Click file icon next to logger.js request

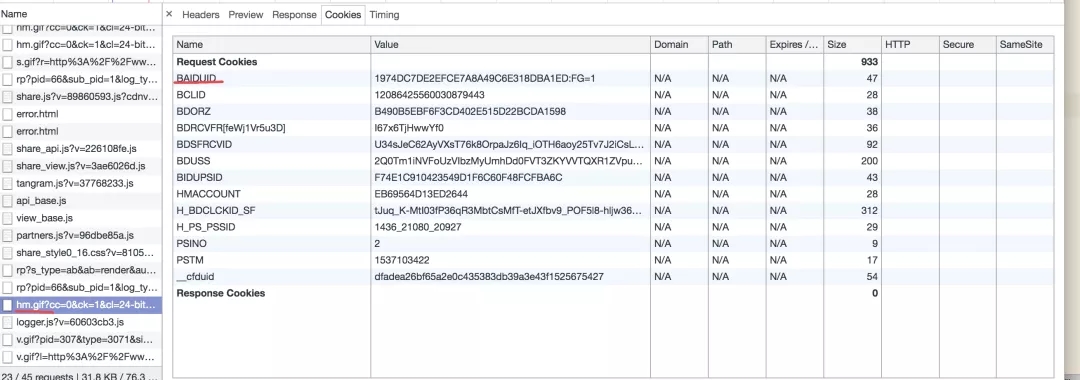[8, 322]
